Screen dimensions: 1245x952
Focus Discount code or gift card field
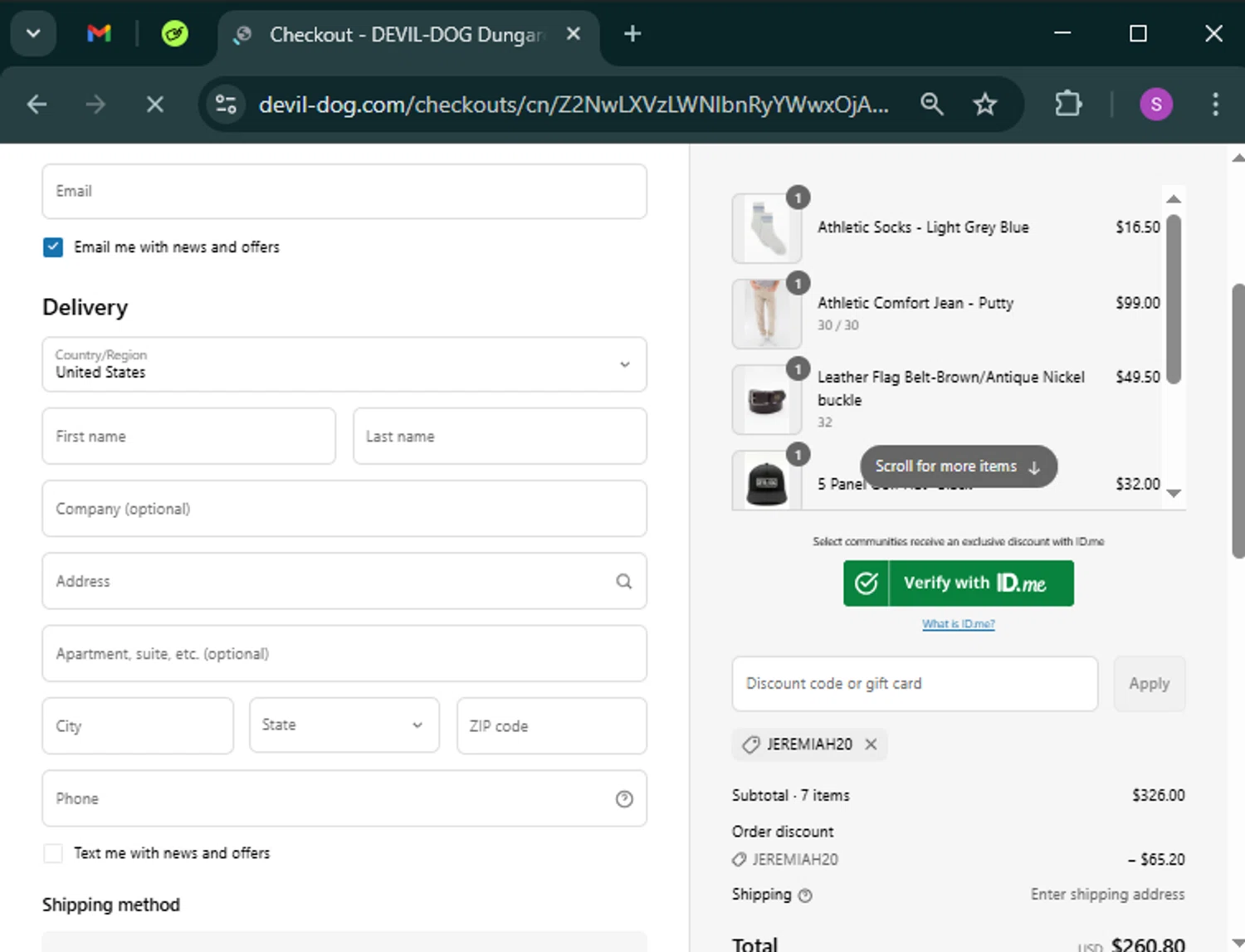pos(915,684)
